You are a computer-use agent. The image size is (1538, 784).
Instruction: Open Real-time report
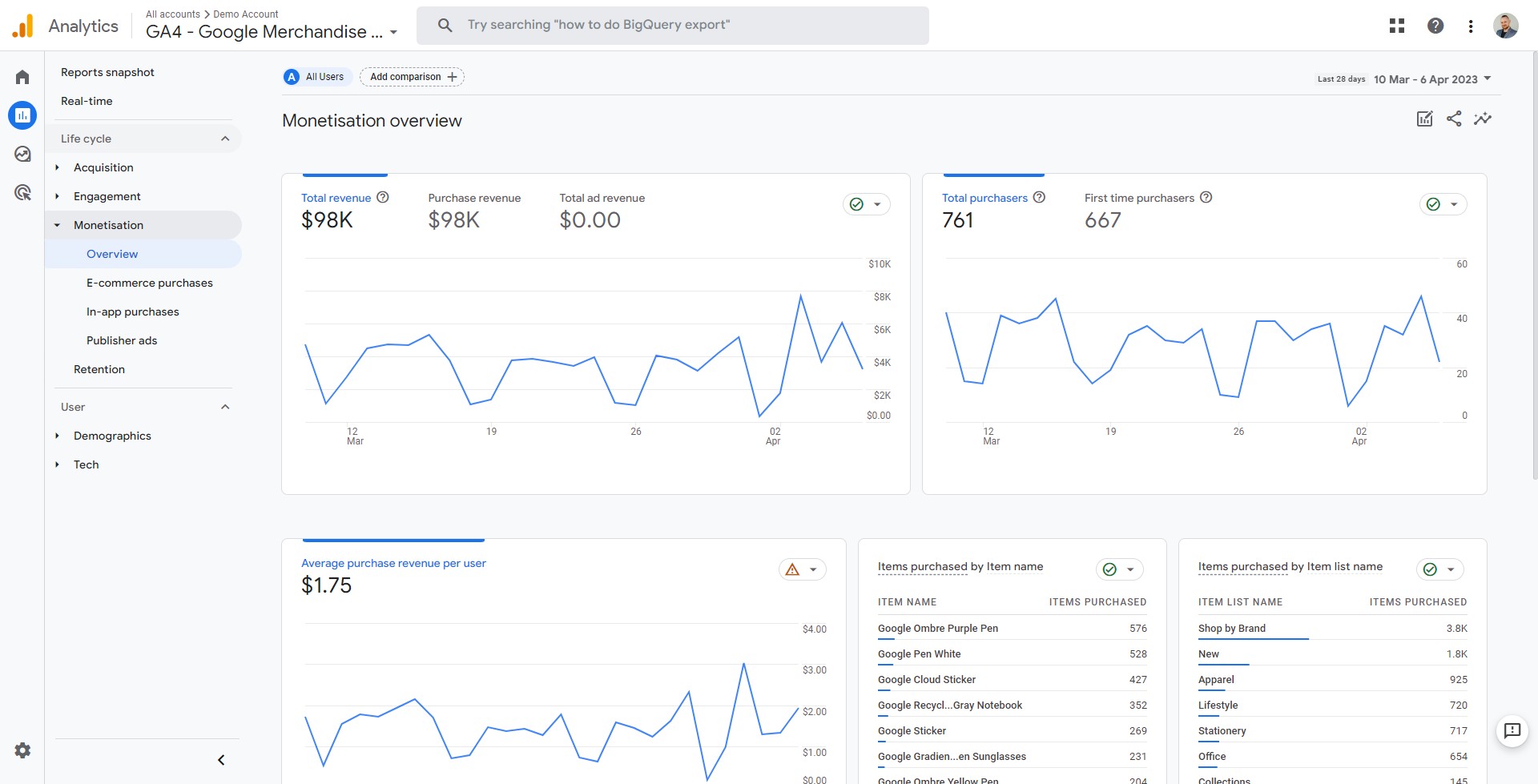[x=87, y=101]
